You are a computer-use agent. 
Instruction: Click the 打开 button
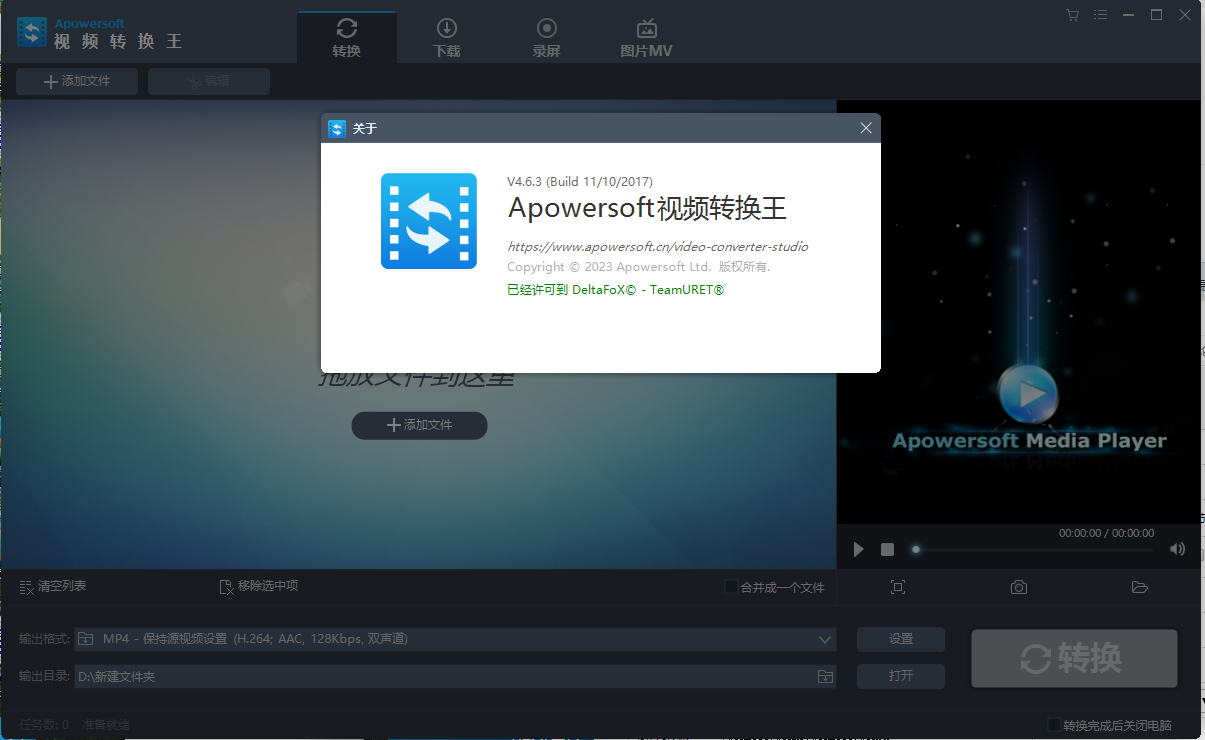901,676
